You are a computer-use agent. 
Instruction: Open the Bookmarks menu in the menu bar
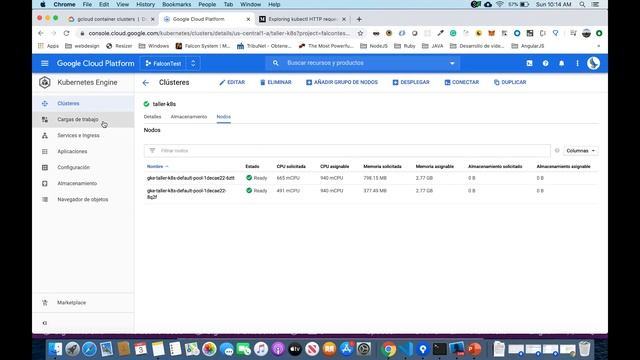click(x=176, y=4)
